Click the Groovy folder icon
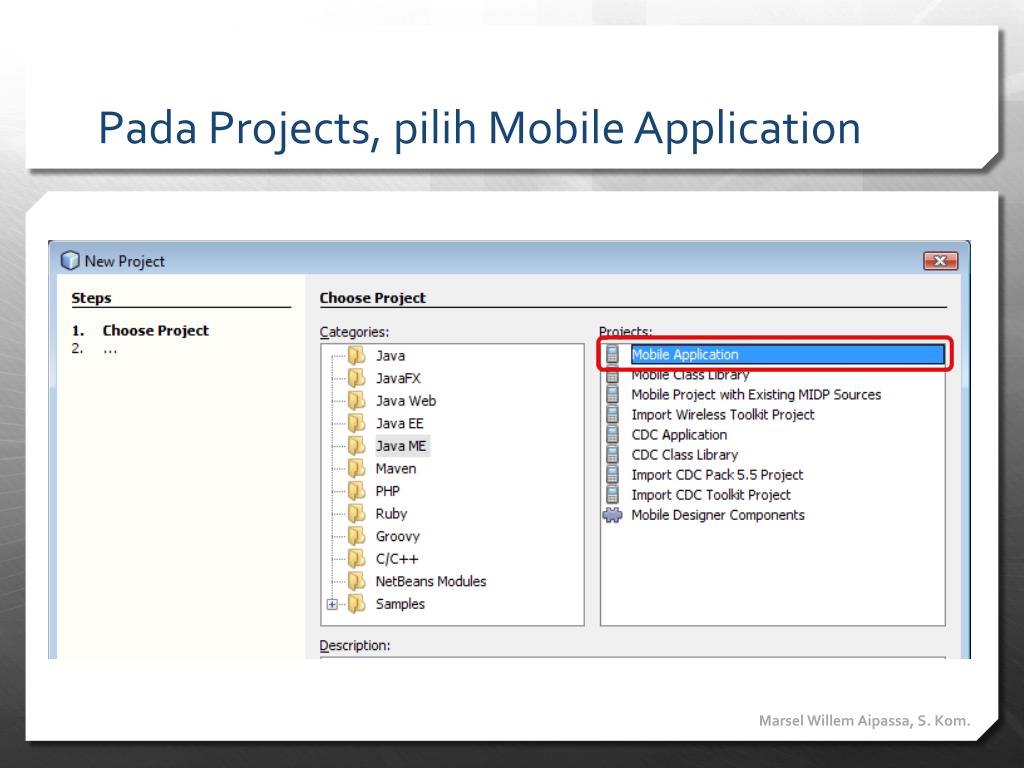Screen dimensions: 1024x768 [357, 536]
